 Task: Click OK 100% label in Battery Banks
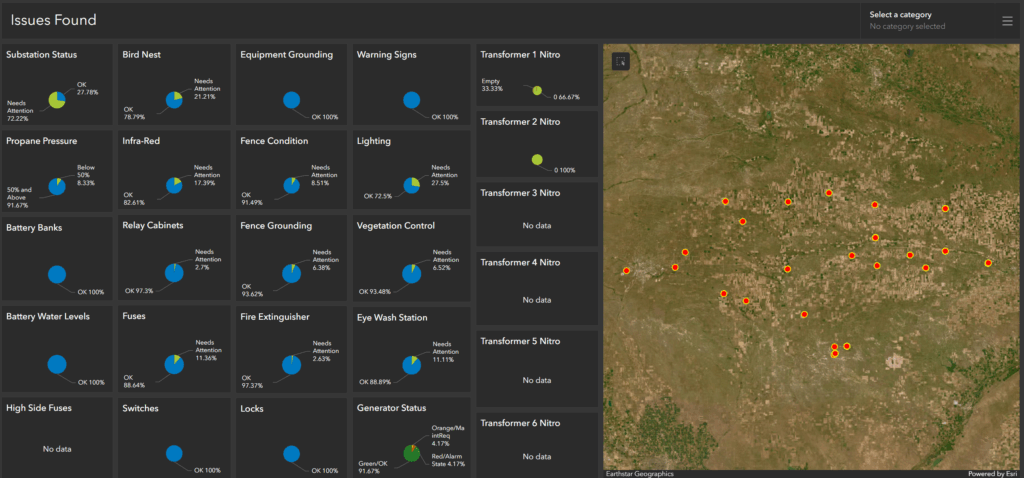pos(91,292)
